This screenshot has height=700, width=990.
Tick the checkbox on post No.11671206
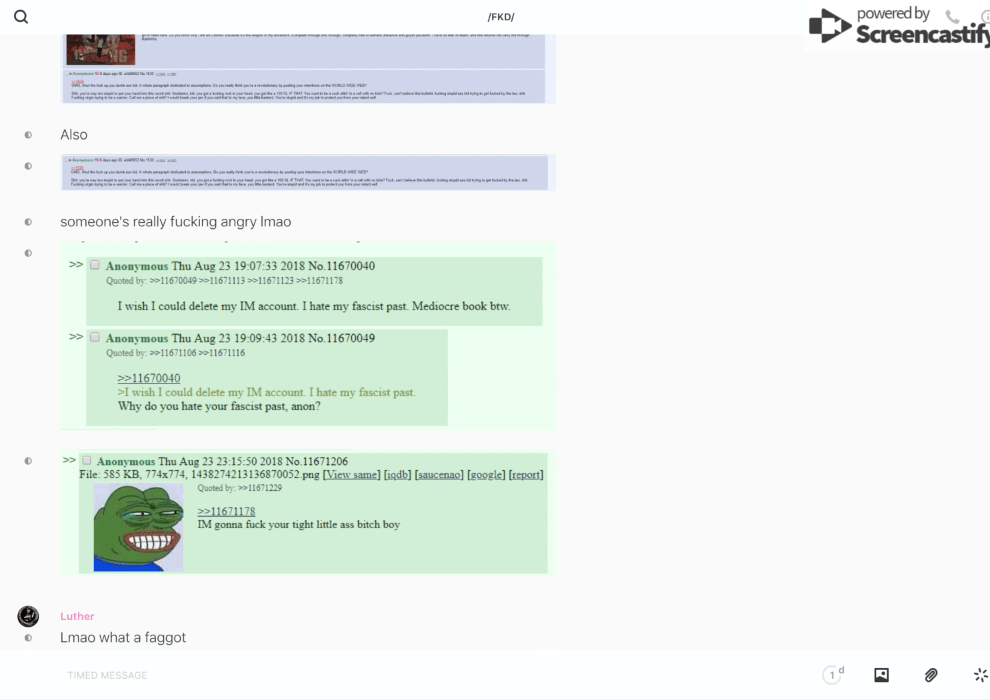click(86, 460)
